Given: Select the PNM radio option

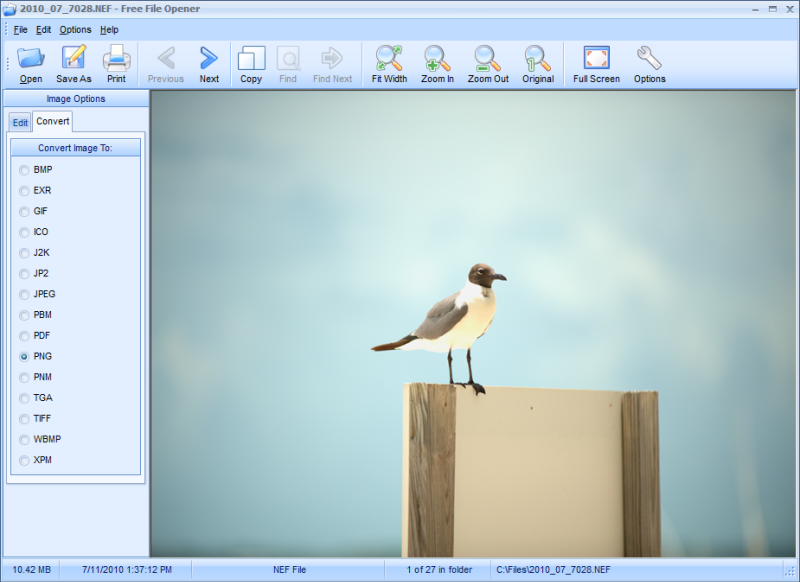Looking at the screenshot, I should pos(24,377).
